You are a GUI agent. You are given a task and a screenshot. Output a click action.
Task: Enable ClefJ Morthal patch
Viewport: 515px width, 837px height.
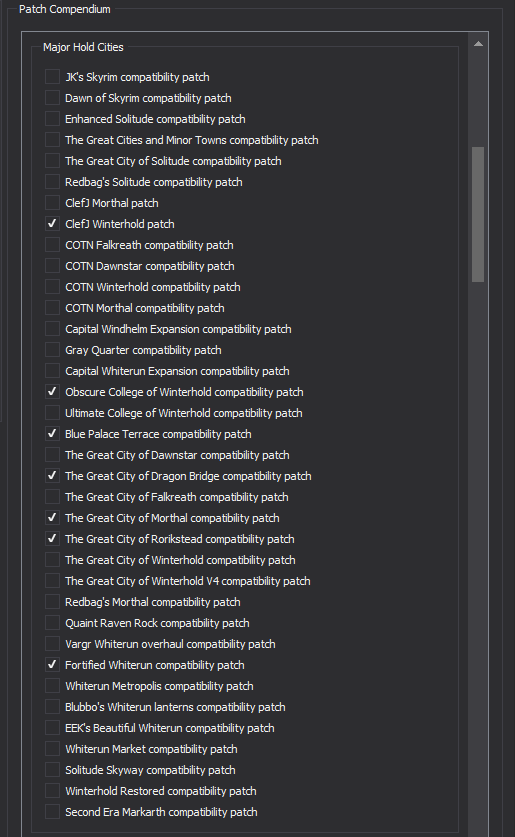tap(52, 203)
